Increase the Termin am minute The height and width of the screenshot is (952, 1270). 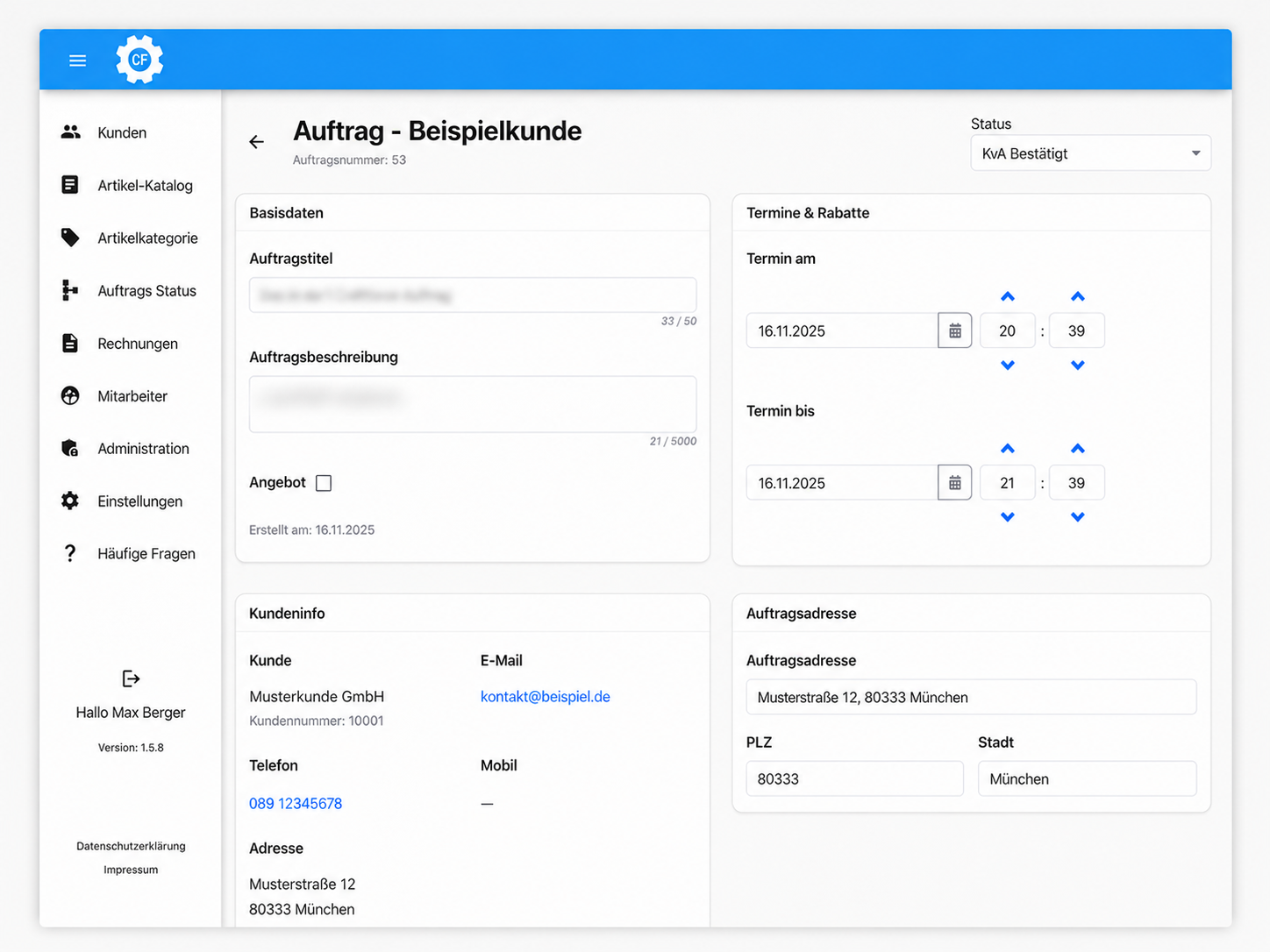coord(1078,297)
